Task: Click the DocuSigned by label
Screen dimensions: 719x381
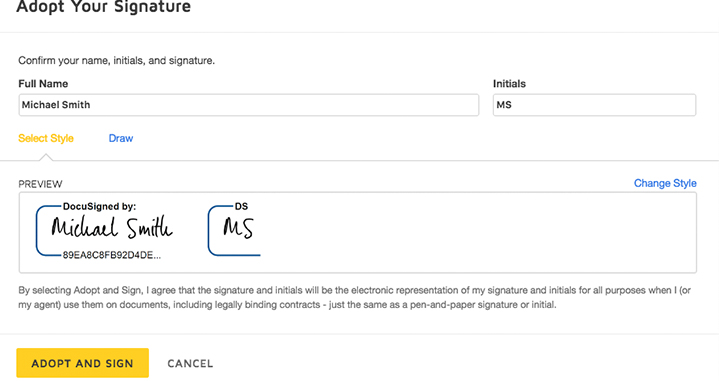Action: point(99,206)
